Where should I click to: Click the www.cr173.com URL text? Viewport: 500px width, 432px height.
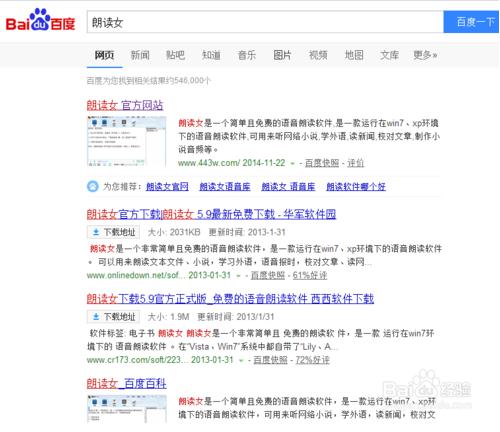tap(137, 360)
